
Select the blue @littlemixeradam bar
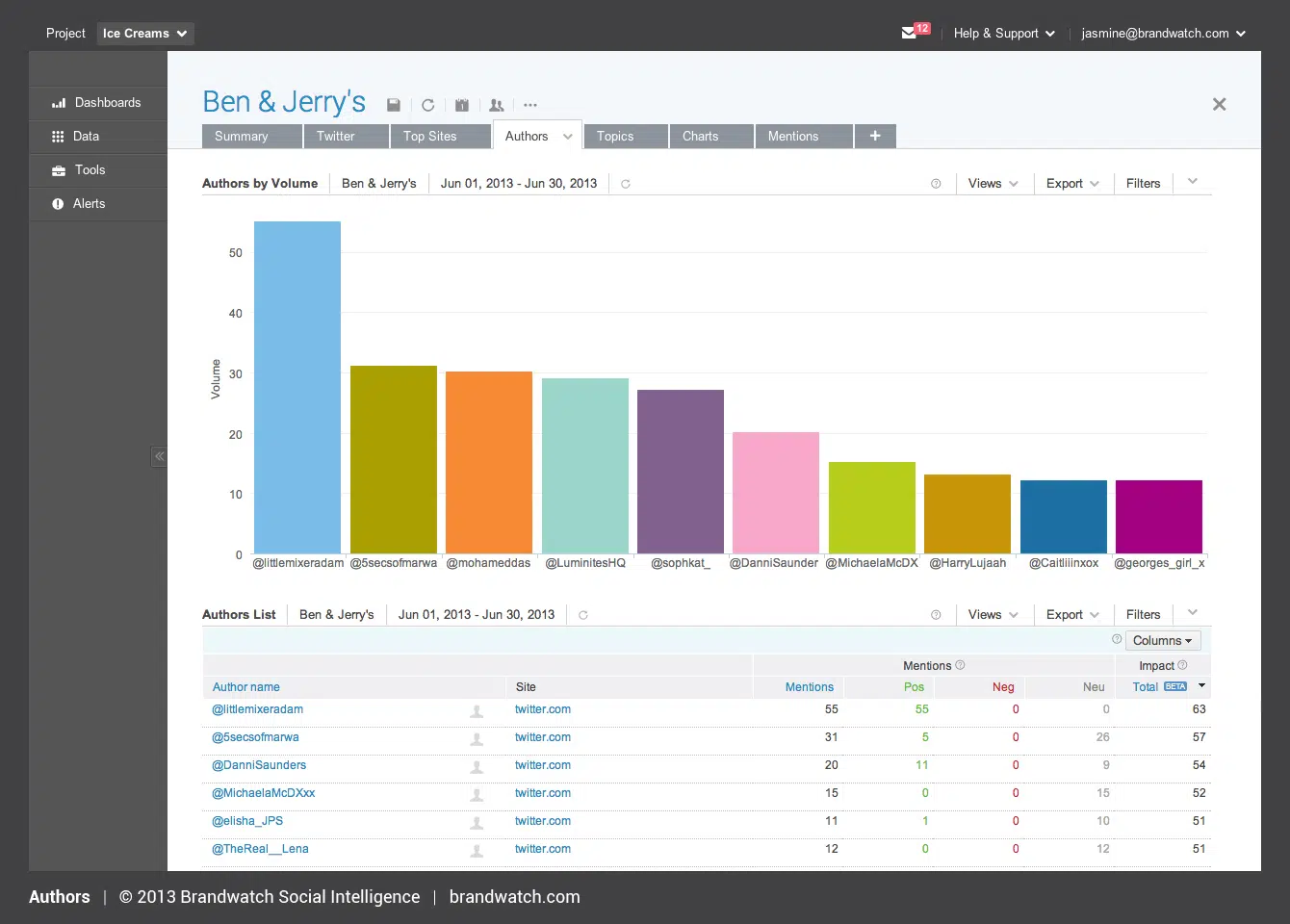(297, 387)
